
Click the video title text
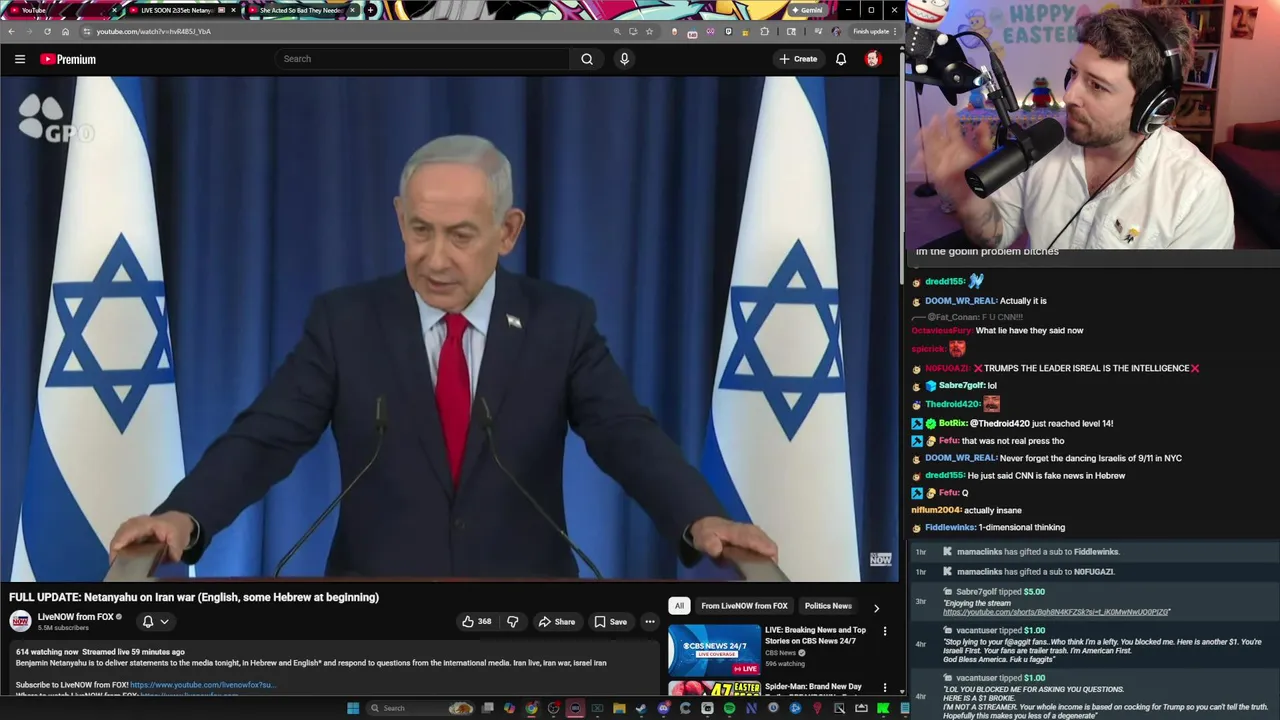pyautogui.click(x=194, y=597)
